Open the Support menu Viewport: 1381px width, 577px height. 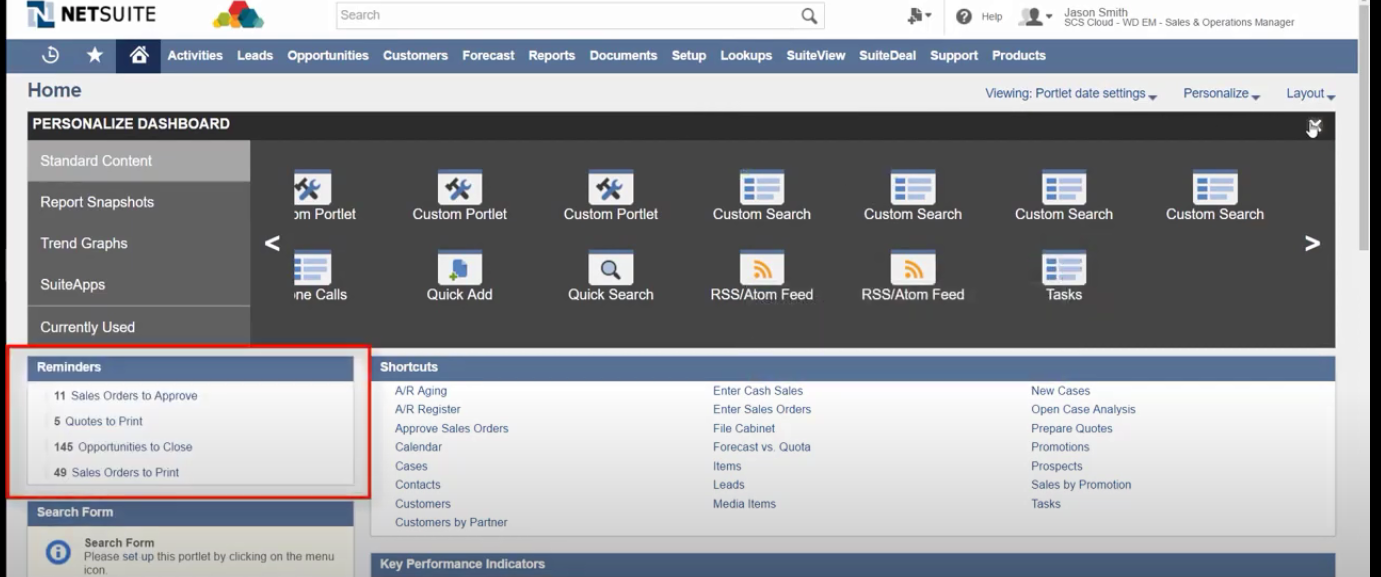pos(954,56)
